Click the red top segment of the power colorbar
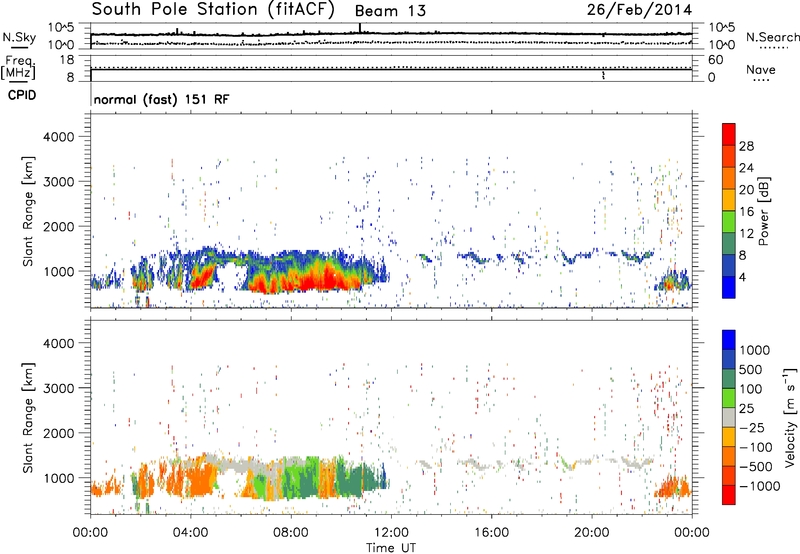The width and height of the screenshot is (800, 554). click(x=729, y=134)
